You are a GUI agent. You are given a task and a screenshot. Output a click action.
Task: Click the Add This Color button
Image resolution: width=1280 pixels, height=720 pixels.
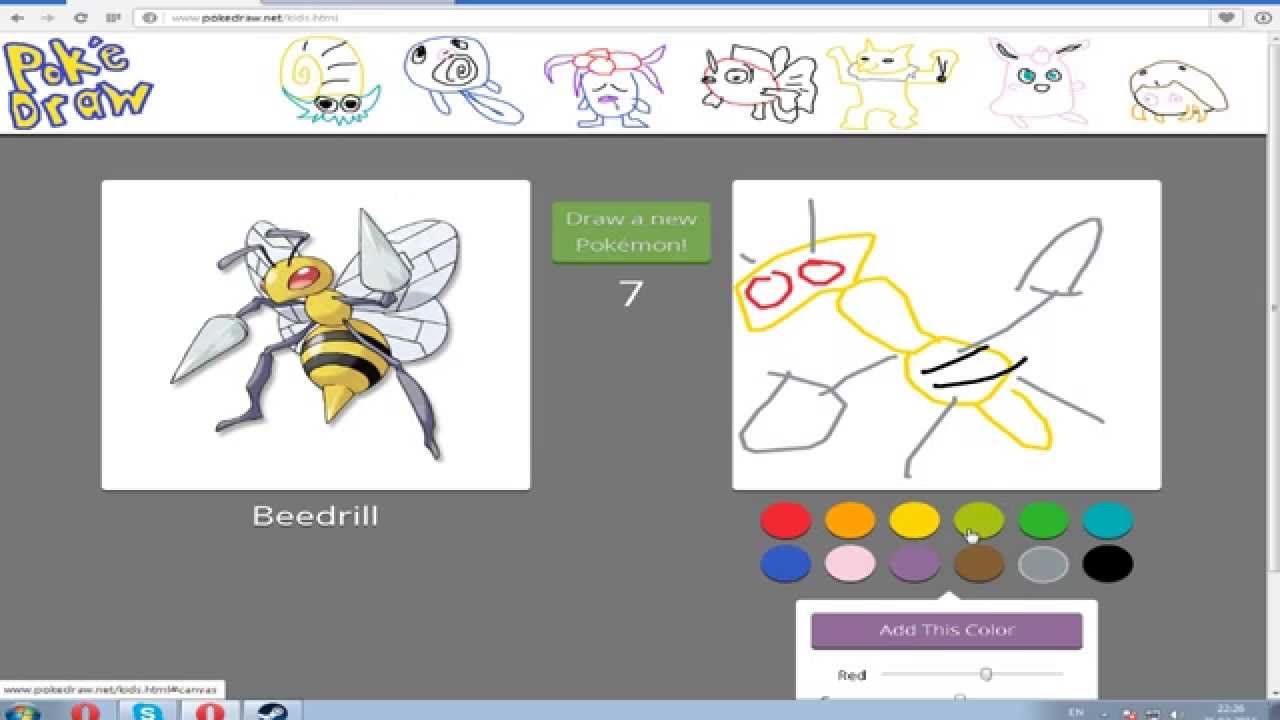click(x=946, y=630)
